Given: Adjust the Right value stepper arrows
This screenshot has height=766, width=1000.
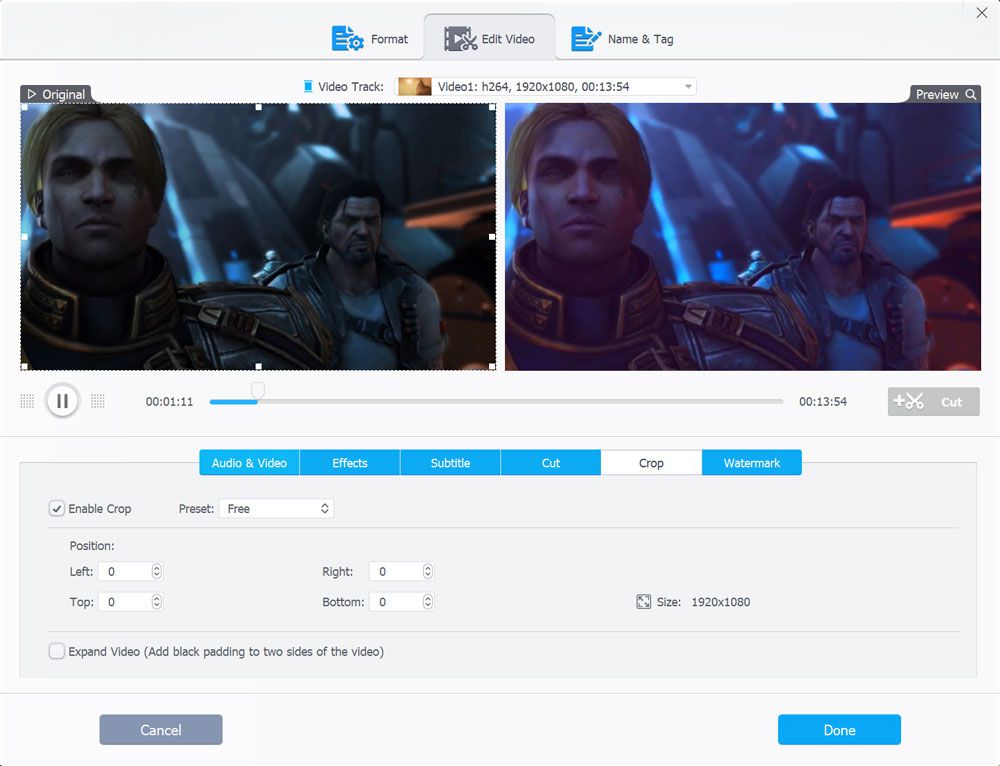Looking at the screenshot, I should [x=428, y=571].
